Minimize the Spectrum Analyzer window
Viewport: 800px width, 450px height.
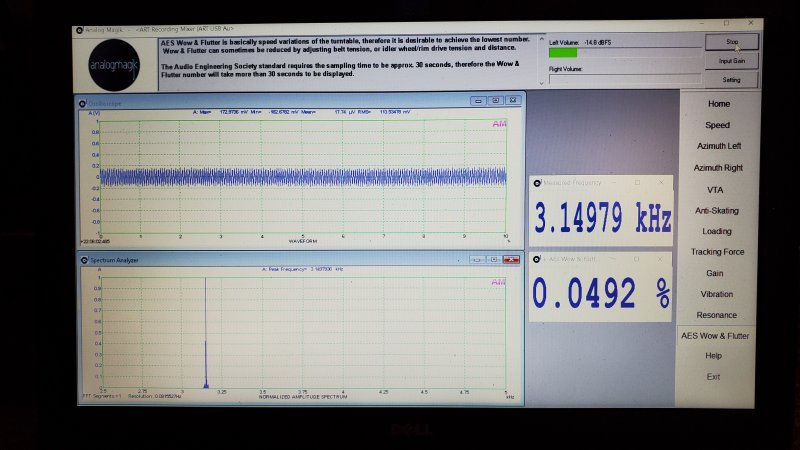(477, 260)
